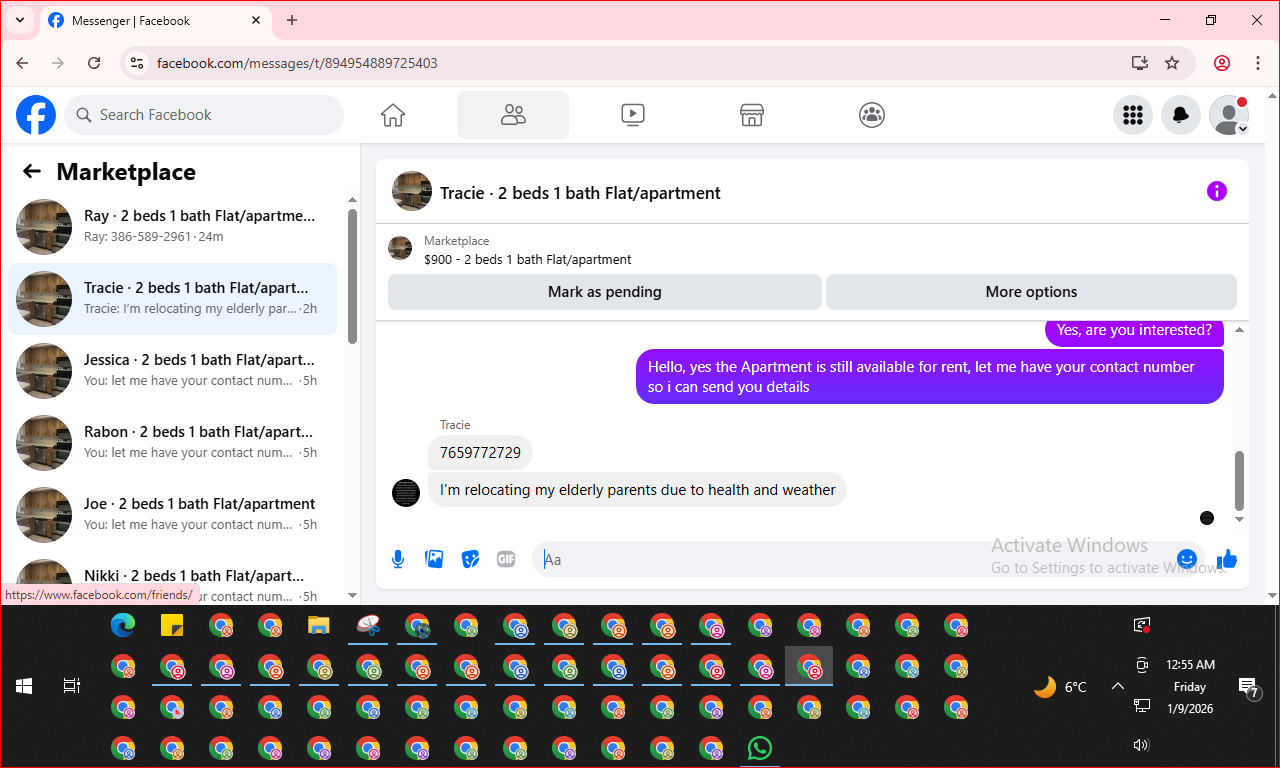Choose a sticker from the sticker icon
Screen dimensions: 1280x768
(470, 559)
